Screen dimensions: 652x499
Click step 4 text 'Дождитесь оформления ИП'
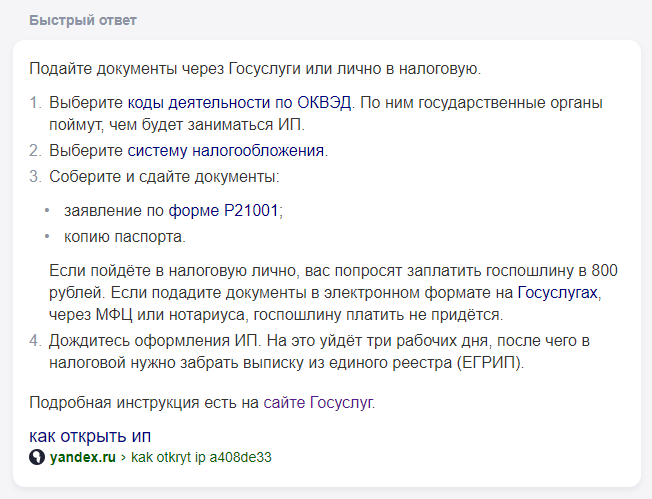pyautogui.click(x=155, y=341)
